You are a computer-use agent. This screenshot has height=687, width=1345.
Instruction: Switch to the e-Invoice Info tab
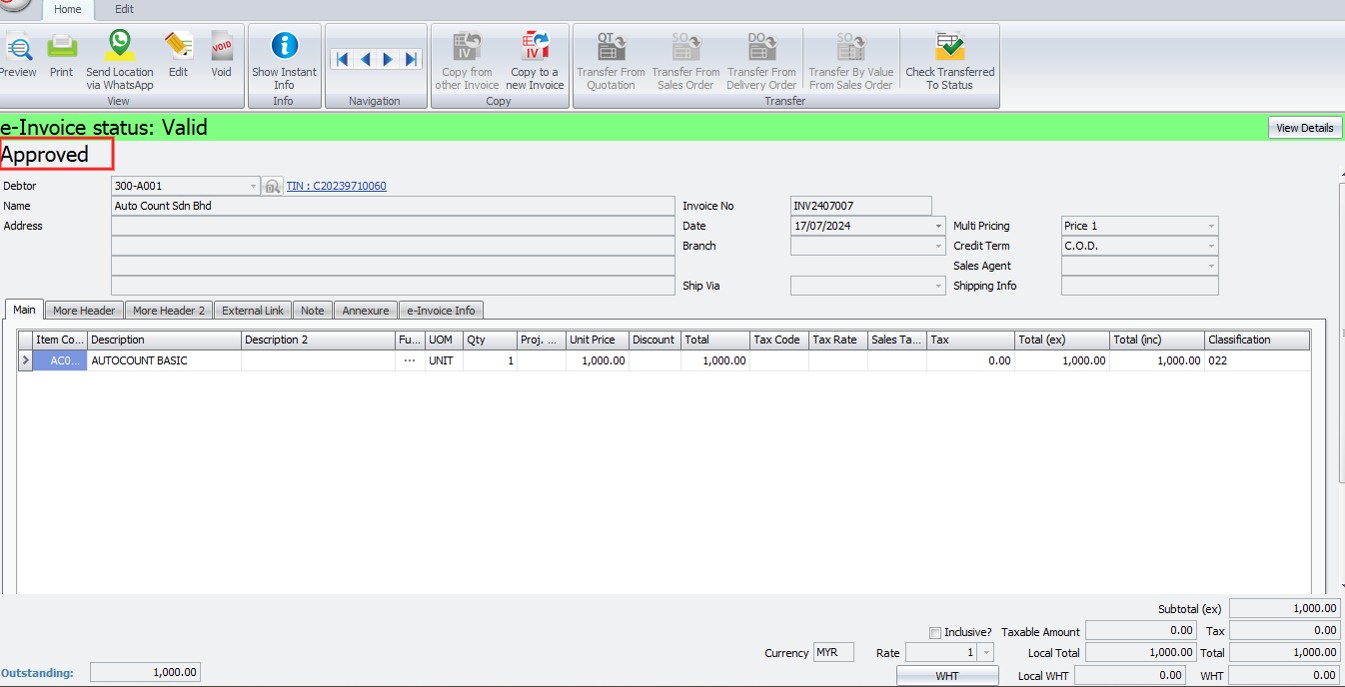441,311
